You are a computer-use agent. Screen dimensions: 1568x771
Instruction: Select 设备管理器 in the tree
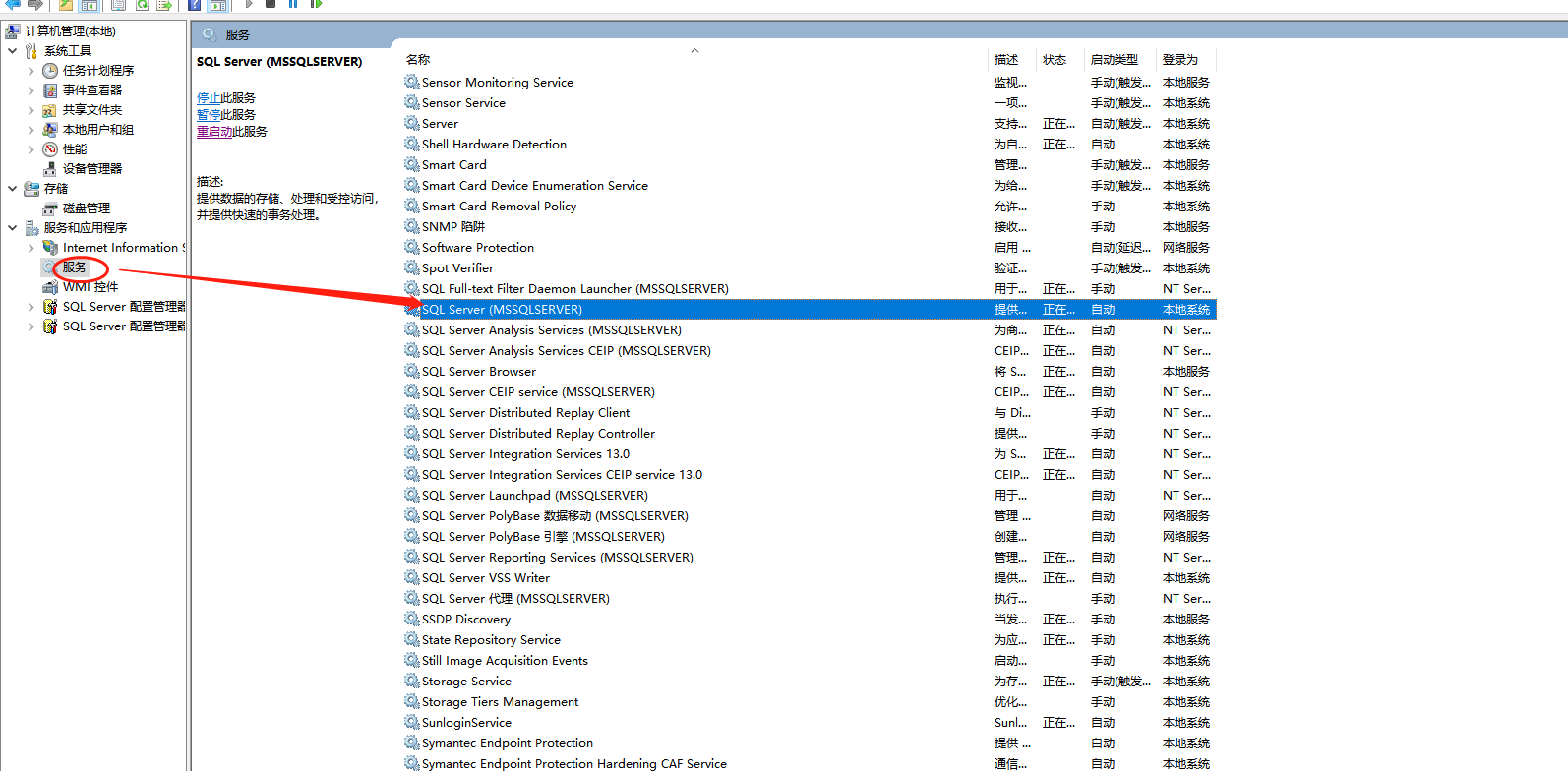92,169
